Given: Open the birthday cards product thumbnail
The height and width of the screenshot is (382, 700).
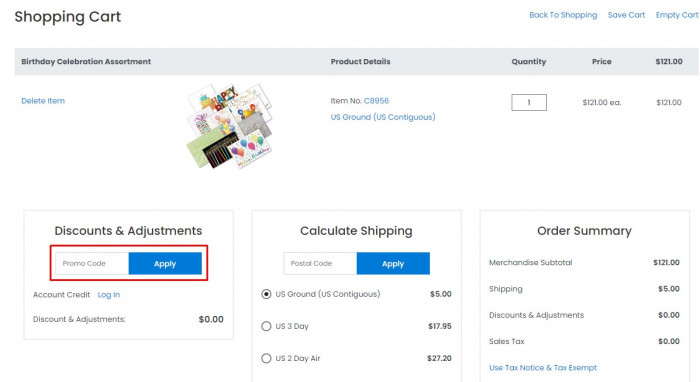Looking at the screenshot, I should [x=229, y=126].
